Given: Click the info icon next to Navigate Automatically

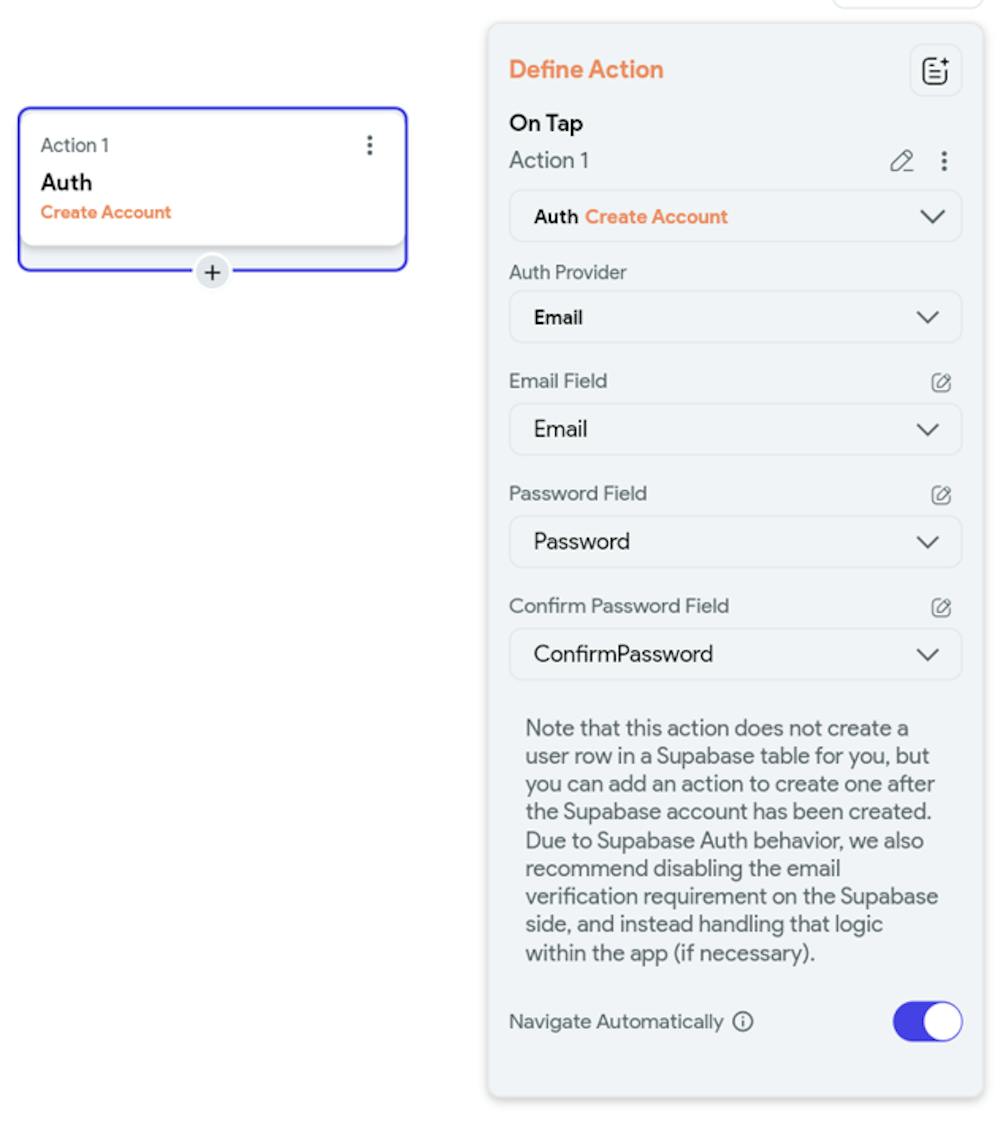Looking at the screenshot, I should pyautogui.click(x=742, y=1021).
